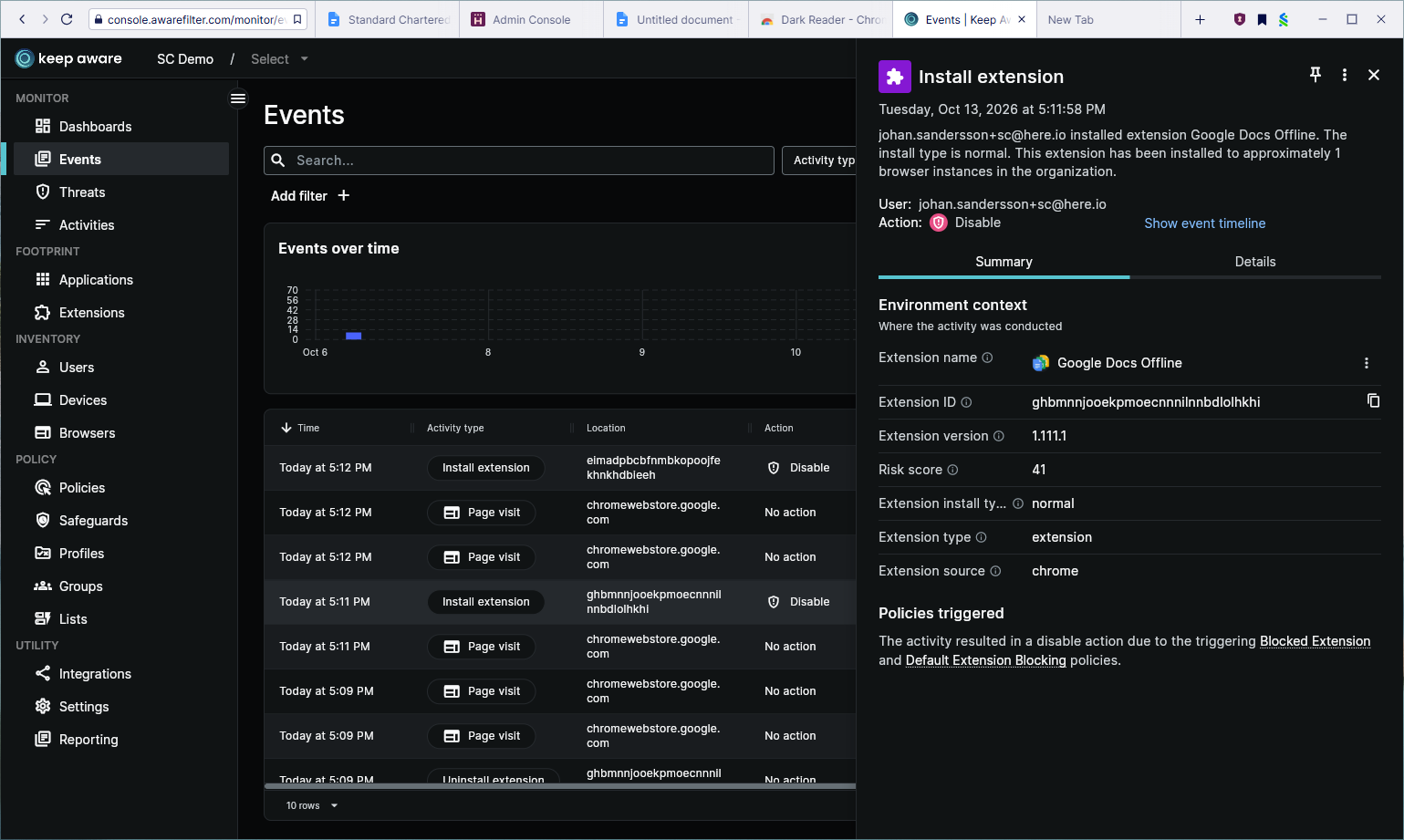Click Show event timeline link

click(1204, 223)
